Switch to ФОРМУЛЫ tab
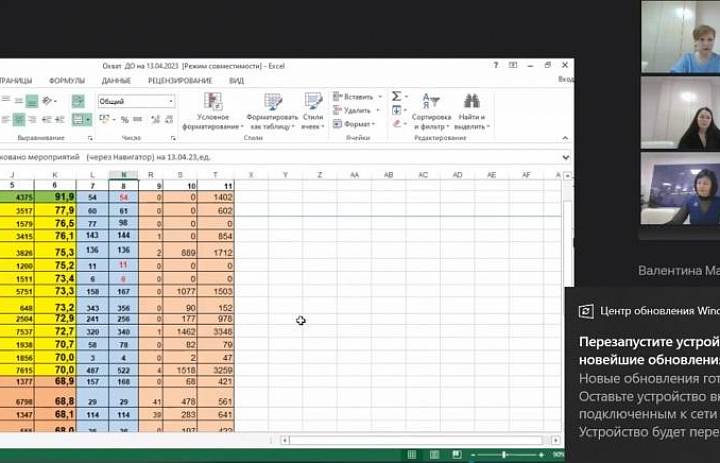 point(67,80)
